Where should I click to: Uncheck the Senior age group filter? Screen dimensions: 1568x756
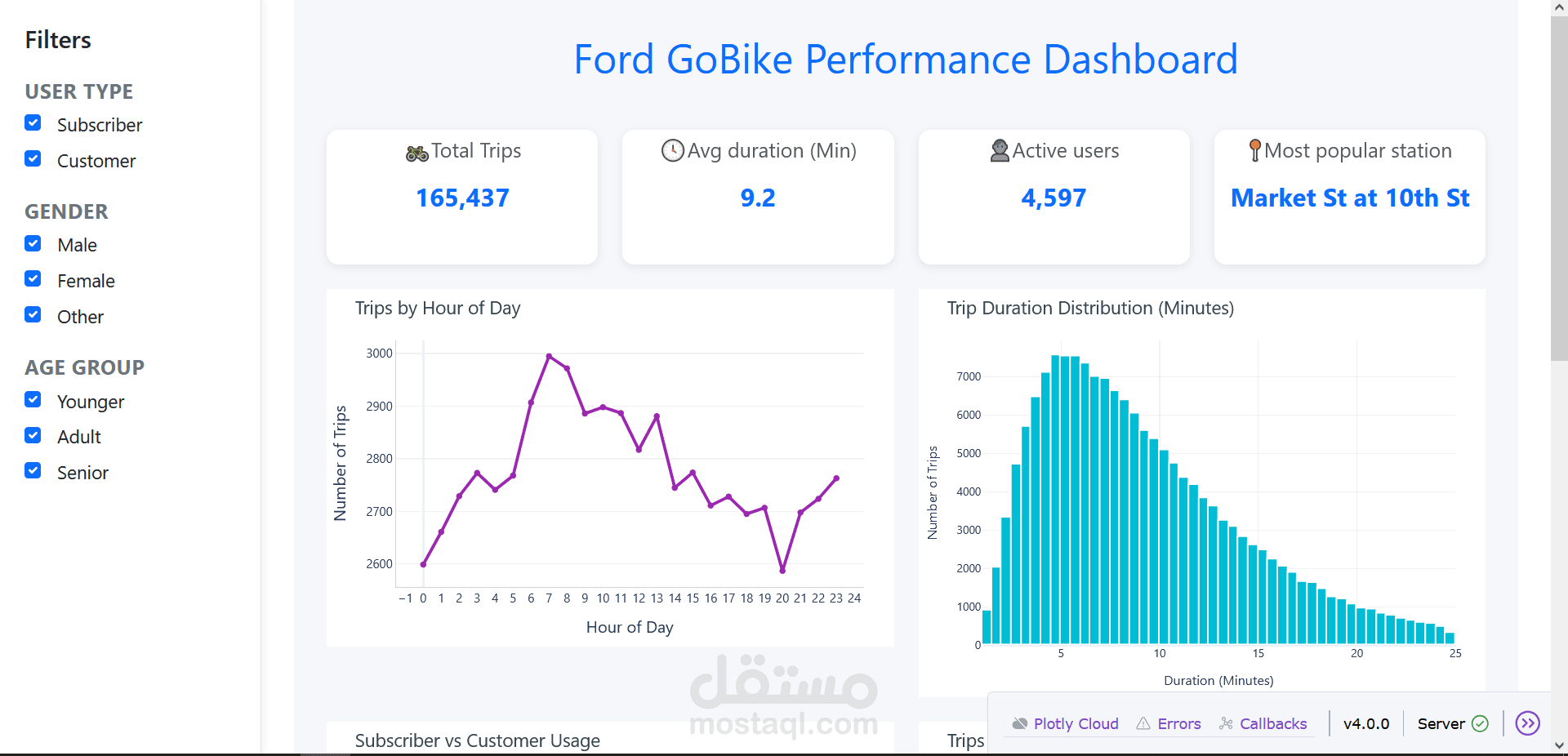tap(33, 470)
